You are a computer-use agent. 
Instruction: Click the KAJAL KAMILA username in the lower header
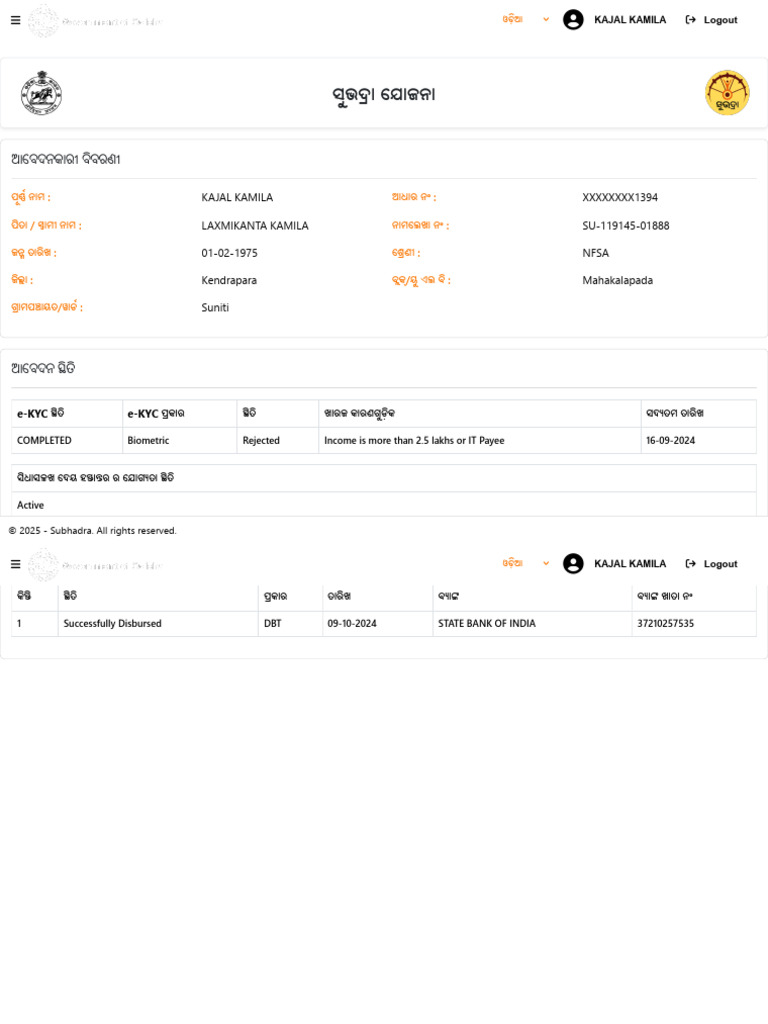pyautogui.click(x=630, y=564)
